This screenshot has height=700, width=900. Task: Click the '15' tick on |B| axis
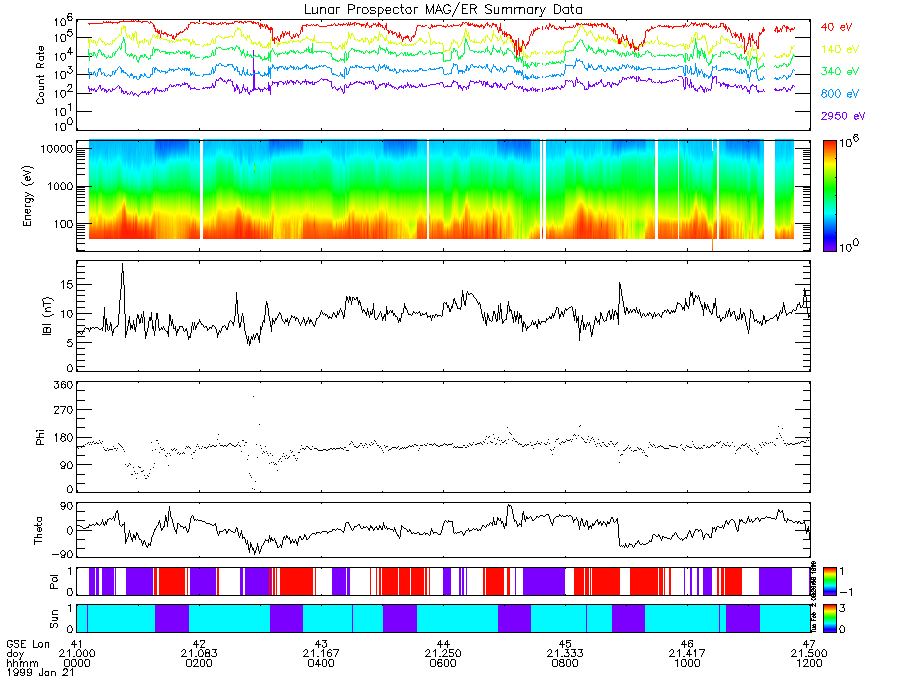pos(67,285)
